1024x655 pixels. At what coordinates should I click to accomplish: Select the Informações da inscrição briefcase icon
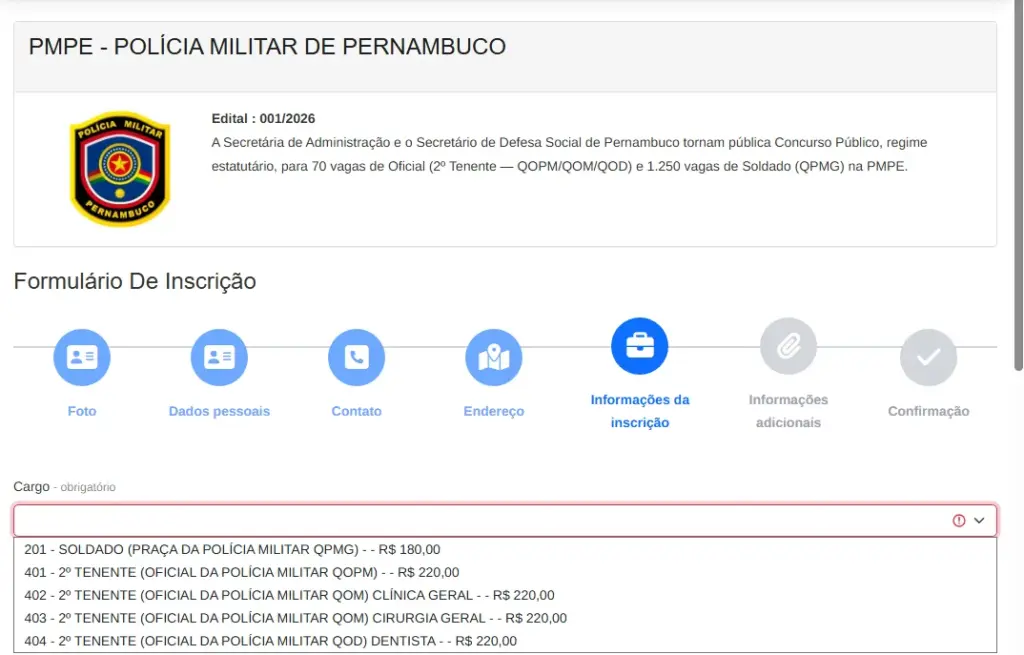tap(639, 346)
